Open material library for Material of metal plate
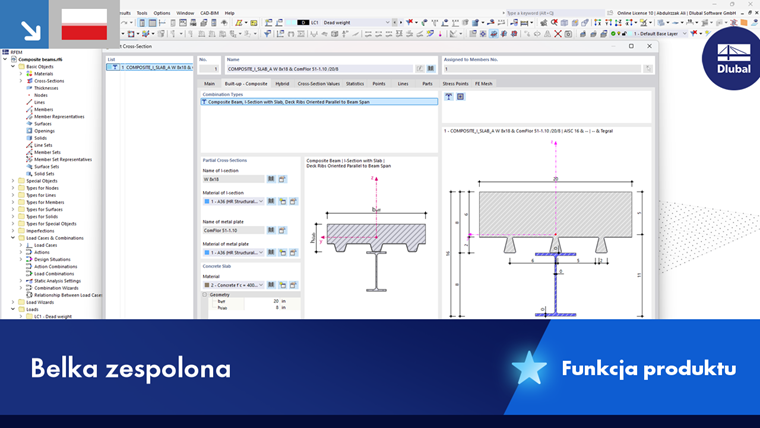This screenshot has height=428, width=760. click(x=271, y=253)
